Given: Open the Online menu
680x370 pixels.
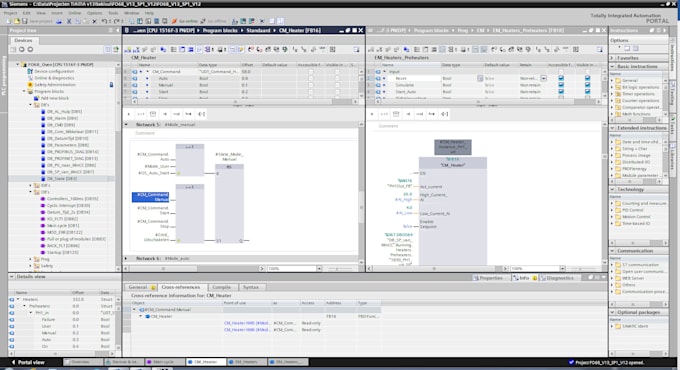Looking at the screenshot, I should coord(75,13).
